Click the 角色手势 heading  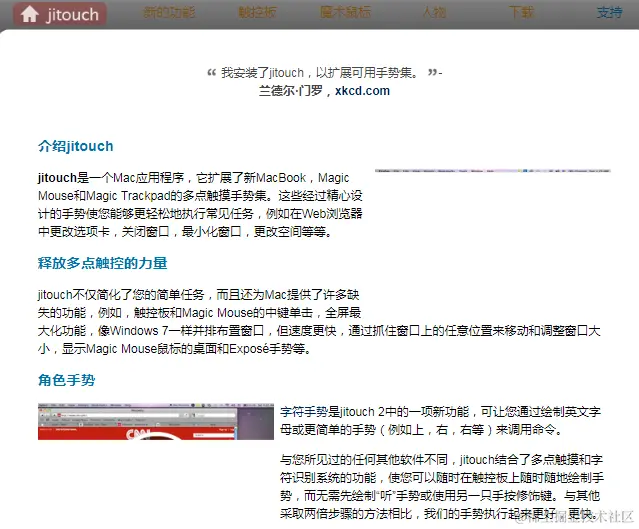click(66, 380)
